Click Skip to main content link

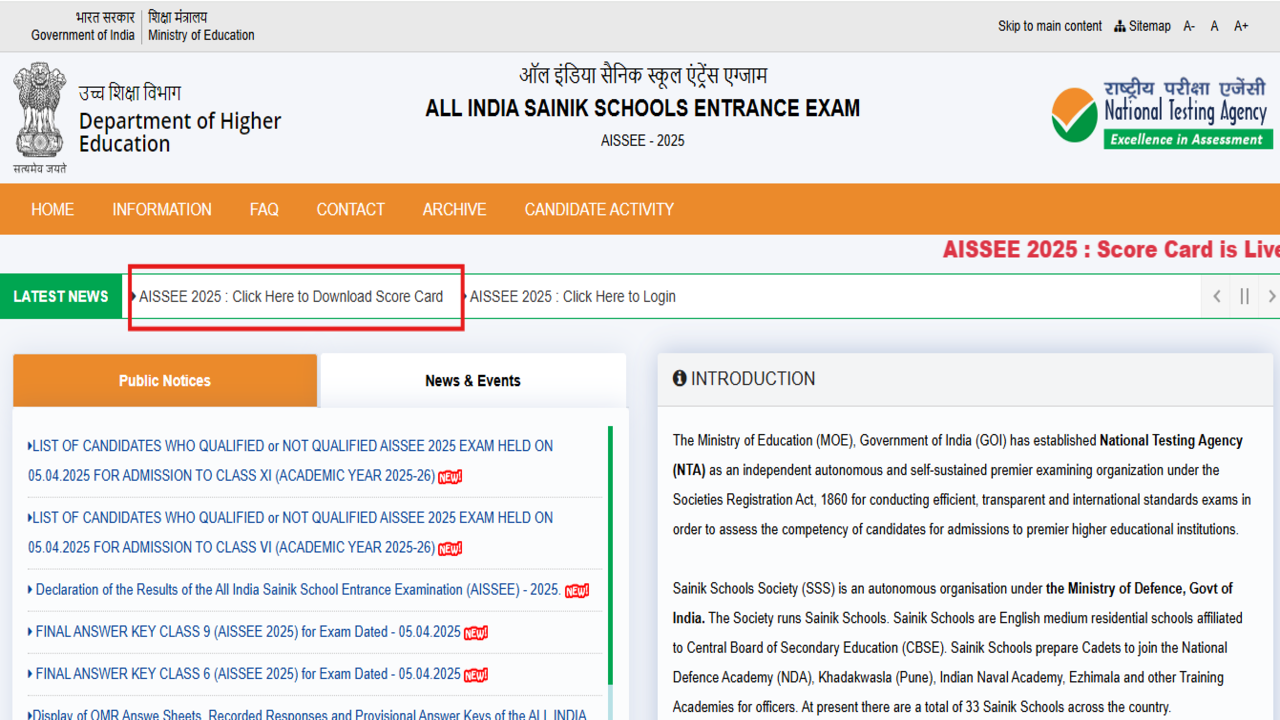click(1050, 26)
